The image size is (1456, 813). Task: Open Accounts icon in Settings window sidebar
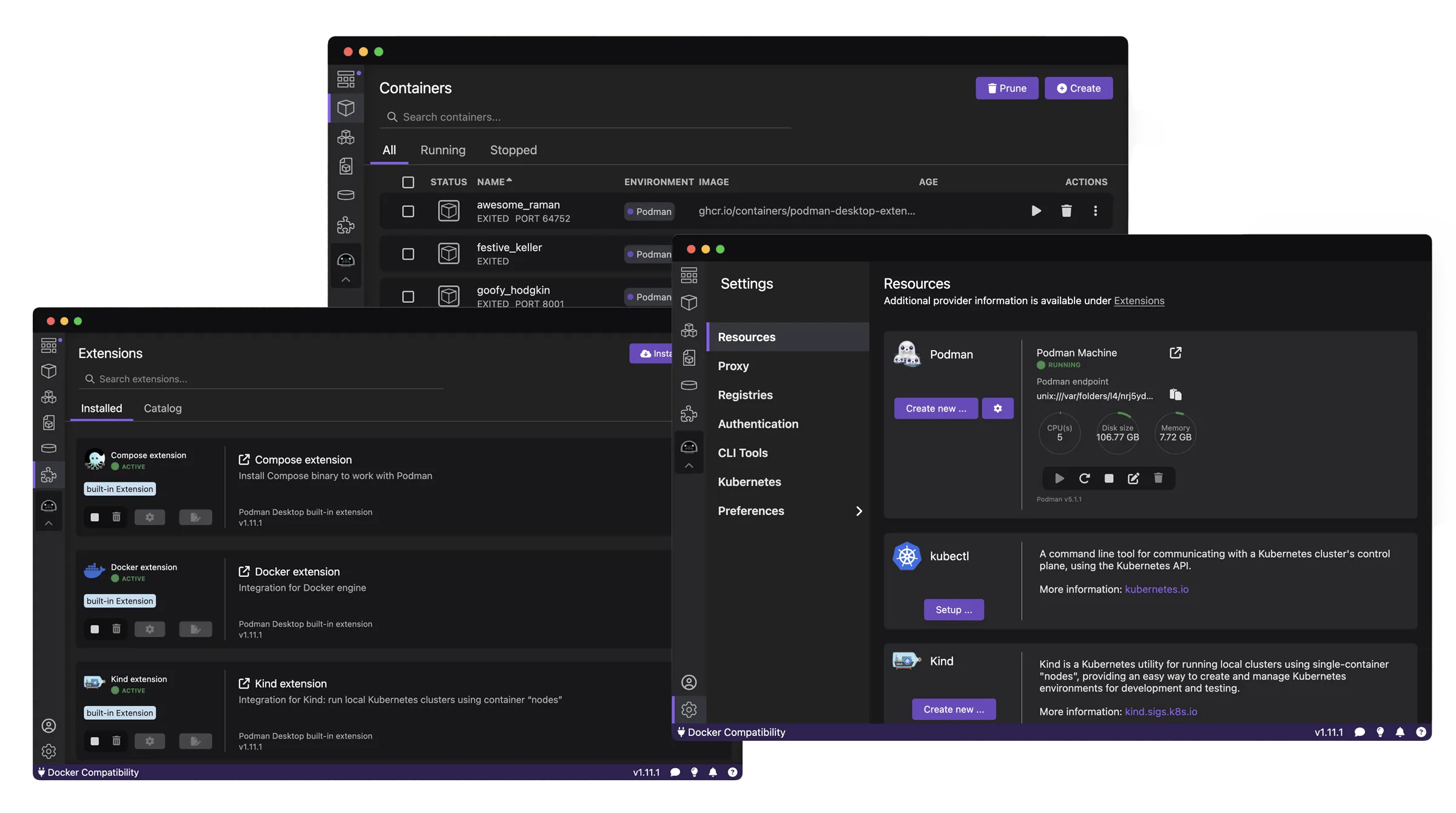[x=689, y=682]
